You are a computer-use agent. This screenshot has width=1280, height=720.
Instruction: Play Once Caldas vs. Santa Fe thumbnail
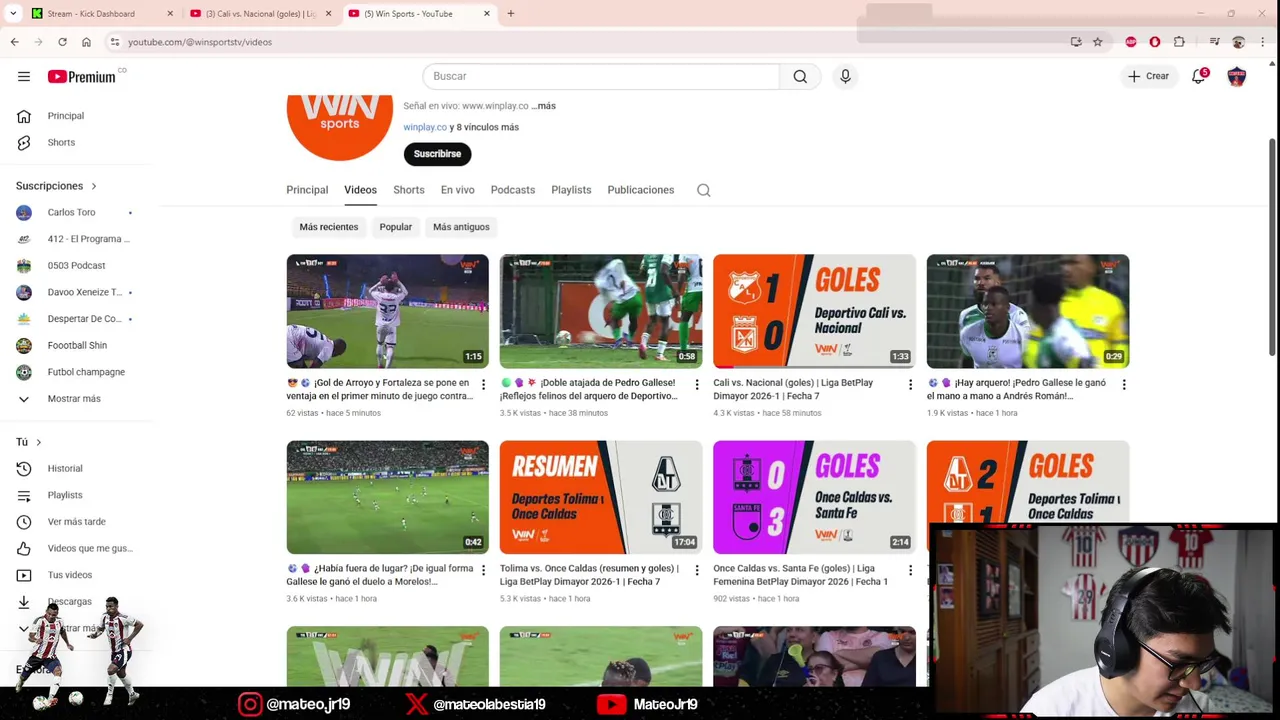coord(814,497)
